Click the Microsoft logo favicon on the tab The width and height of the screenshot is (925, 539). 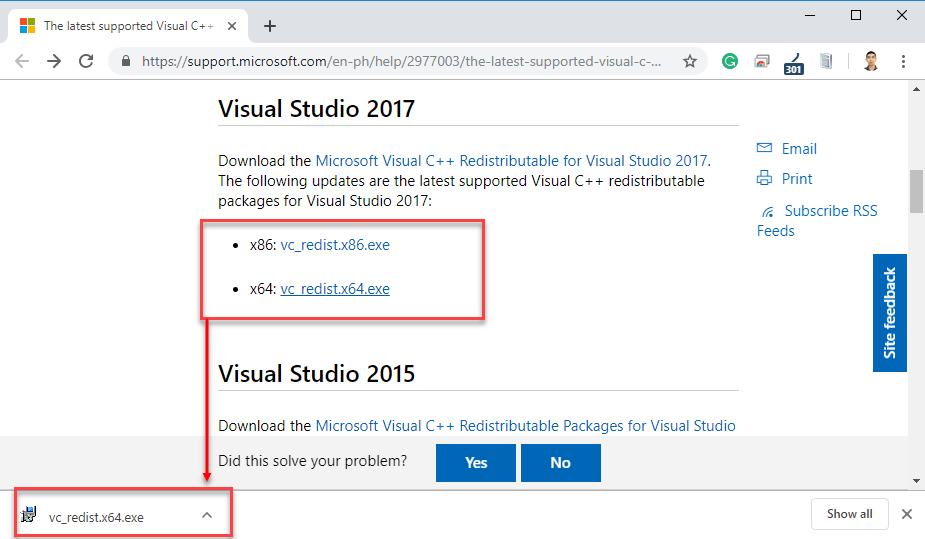click(x=28, y=26)
